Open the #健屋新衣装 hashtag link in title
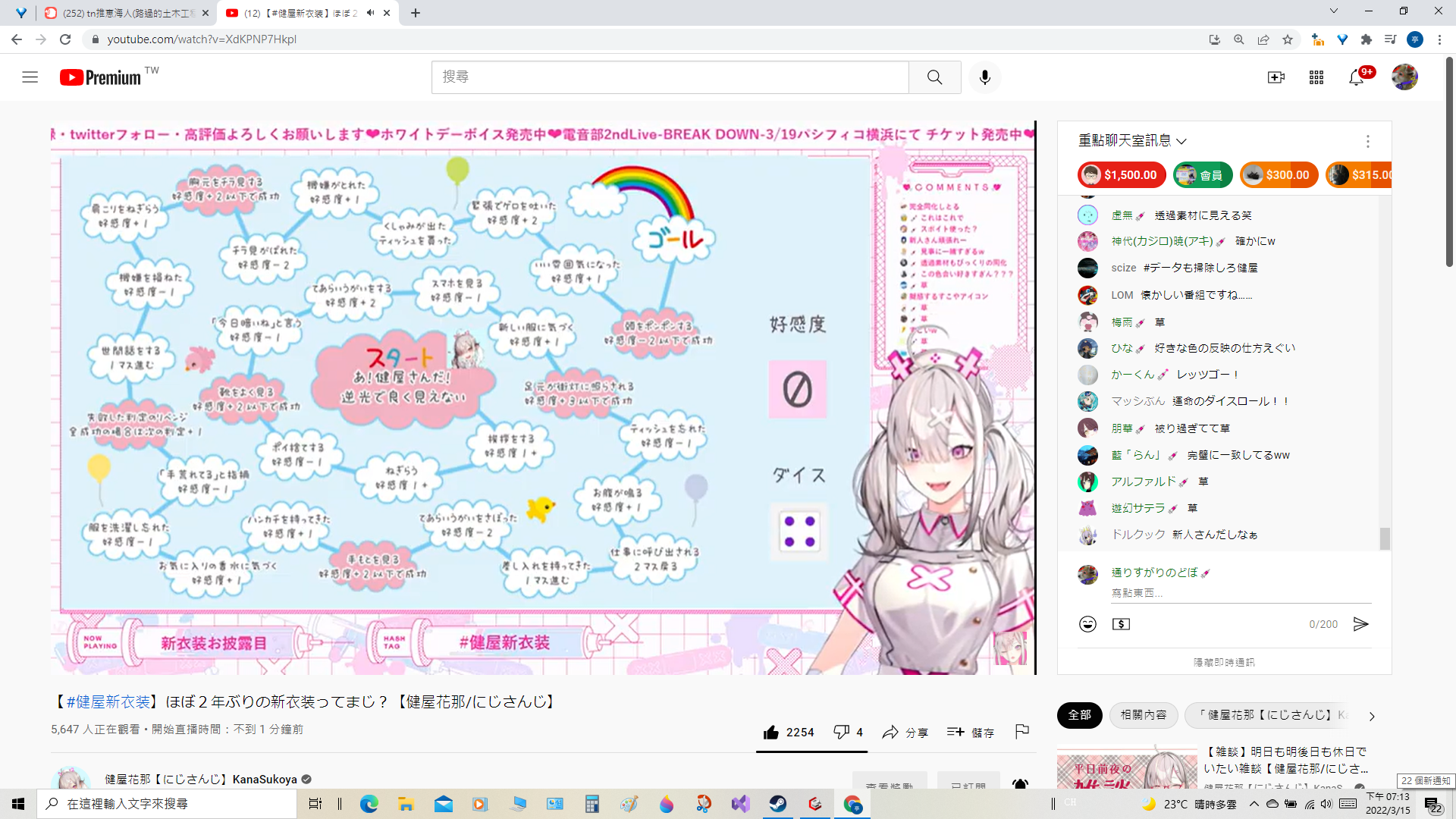The width and height of the screenshot is (1456, 819). tap(108, 701)
